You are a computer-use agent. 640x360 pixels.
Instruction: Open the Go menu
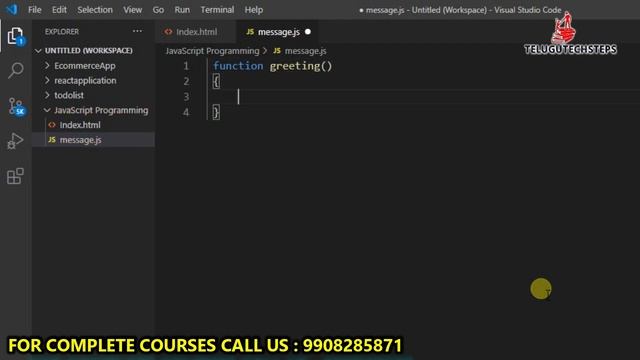click(158, 9)
